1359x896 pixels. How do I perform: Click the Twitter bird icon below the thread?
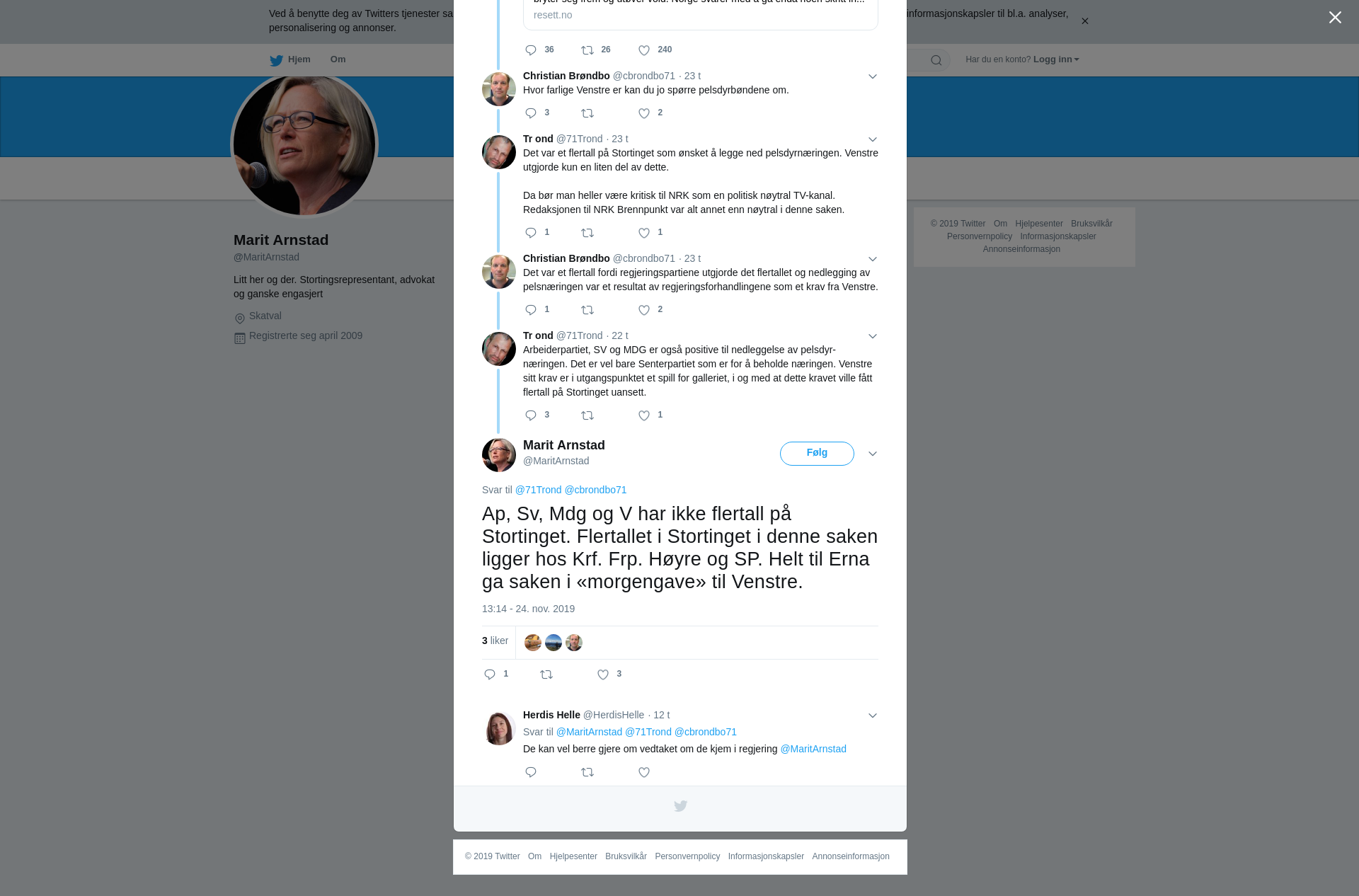(x=680, y=806)
